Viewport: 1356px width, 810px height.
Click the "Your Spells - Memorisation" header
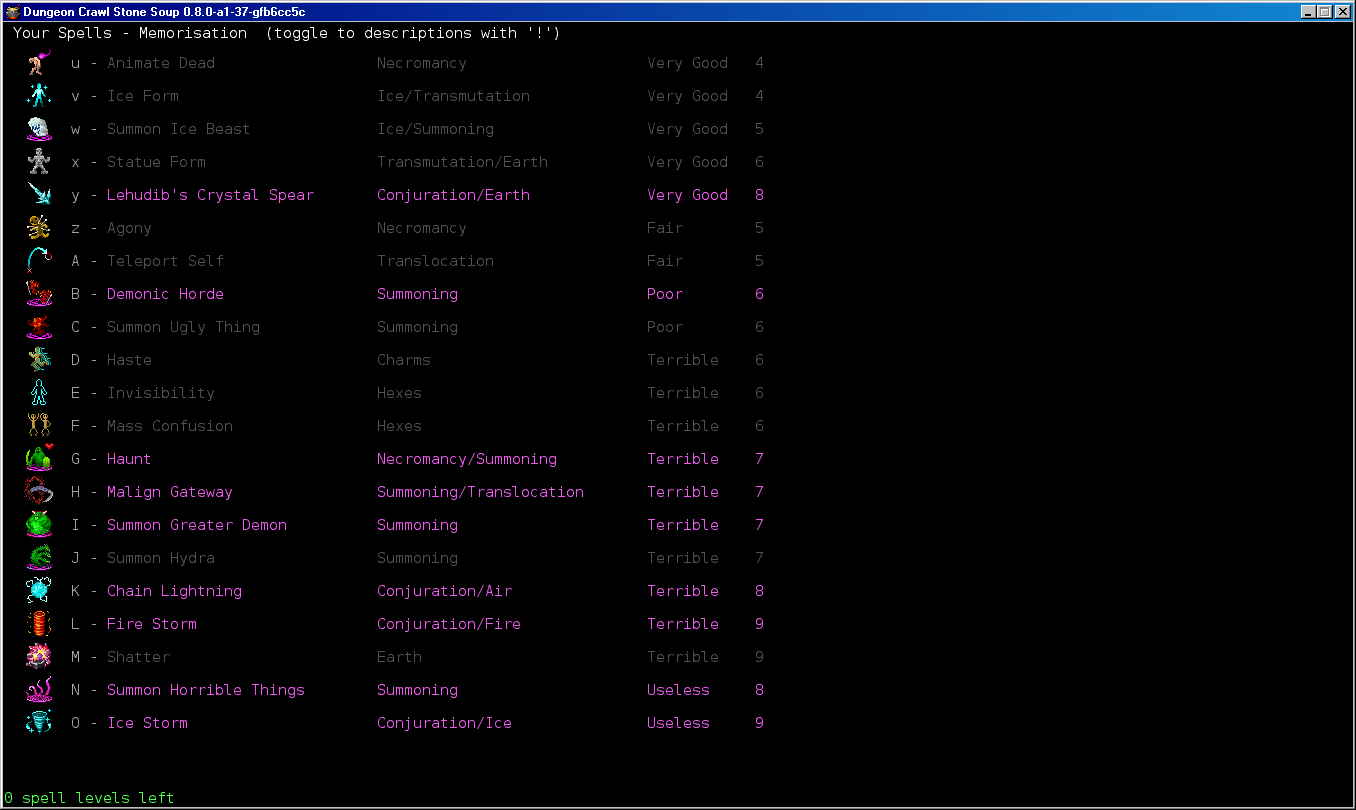130,33
